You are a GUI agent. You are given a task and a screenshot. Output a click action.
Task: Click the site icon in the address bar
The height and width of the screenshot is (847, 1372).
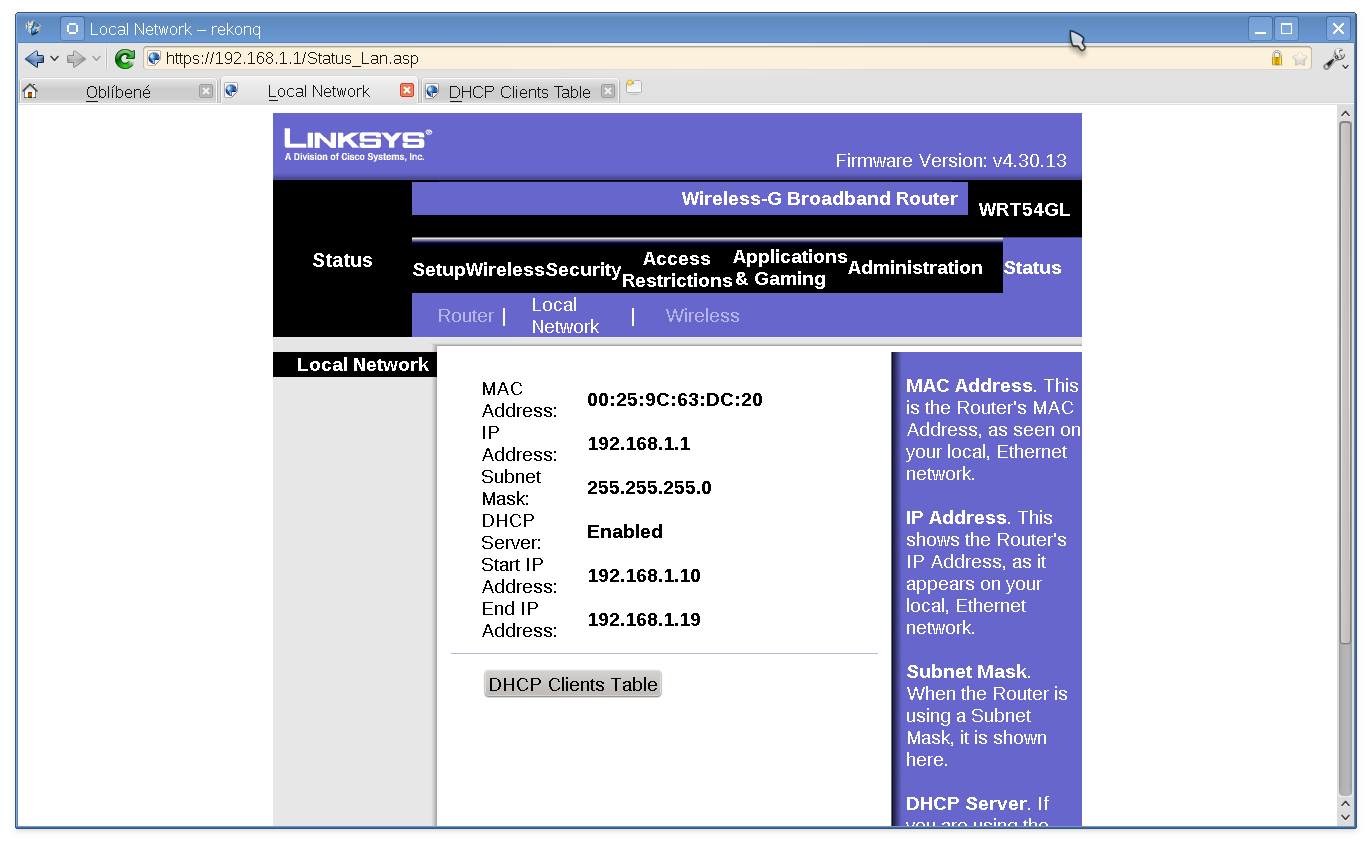tap(154, 58)
